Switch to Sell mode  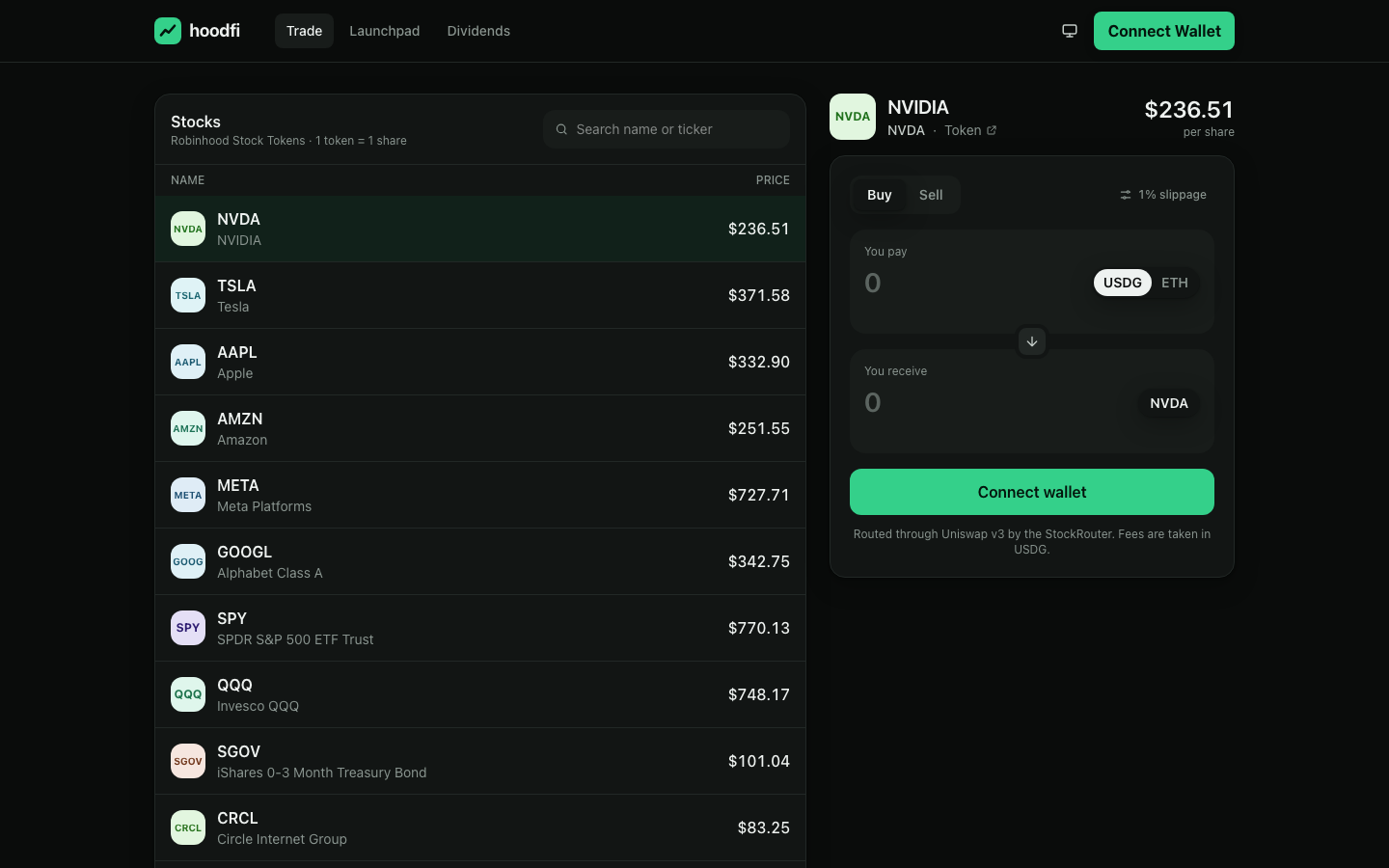coord(931,195)
